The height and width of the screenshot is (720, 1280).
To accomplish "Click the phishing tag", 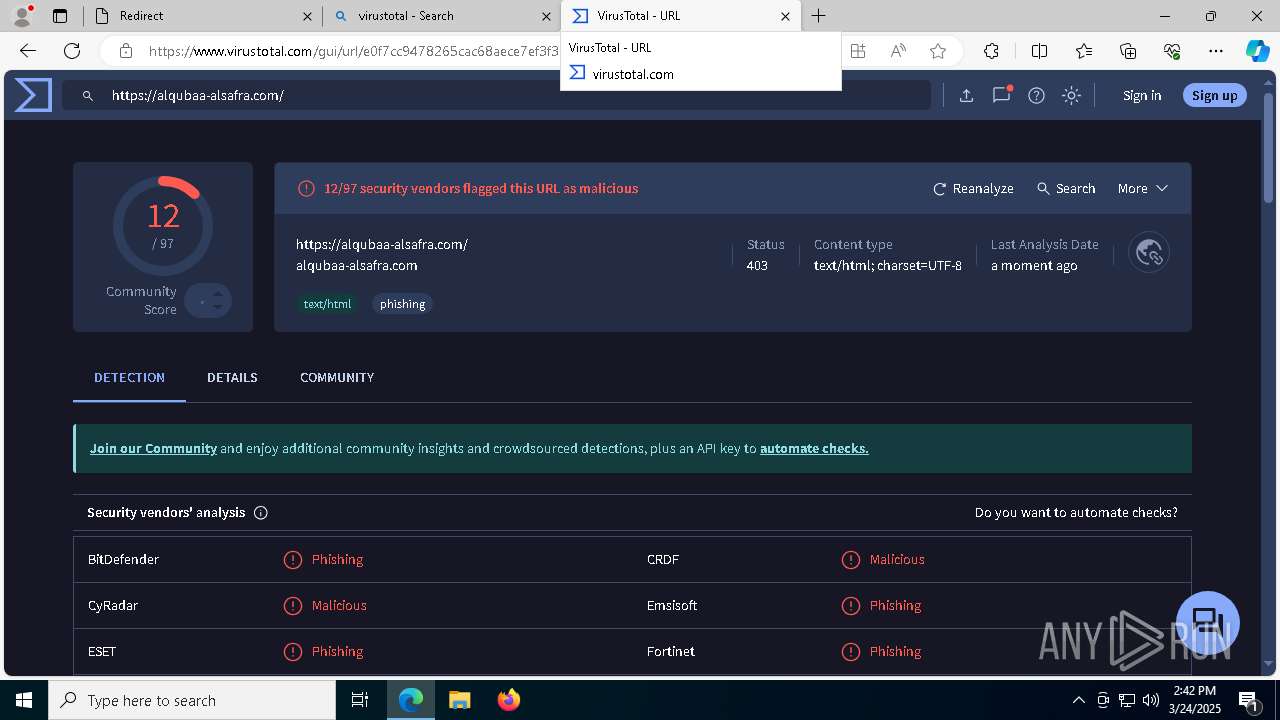I will [403, 304].
